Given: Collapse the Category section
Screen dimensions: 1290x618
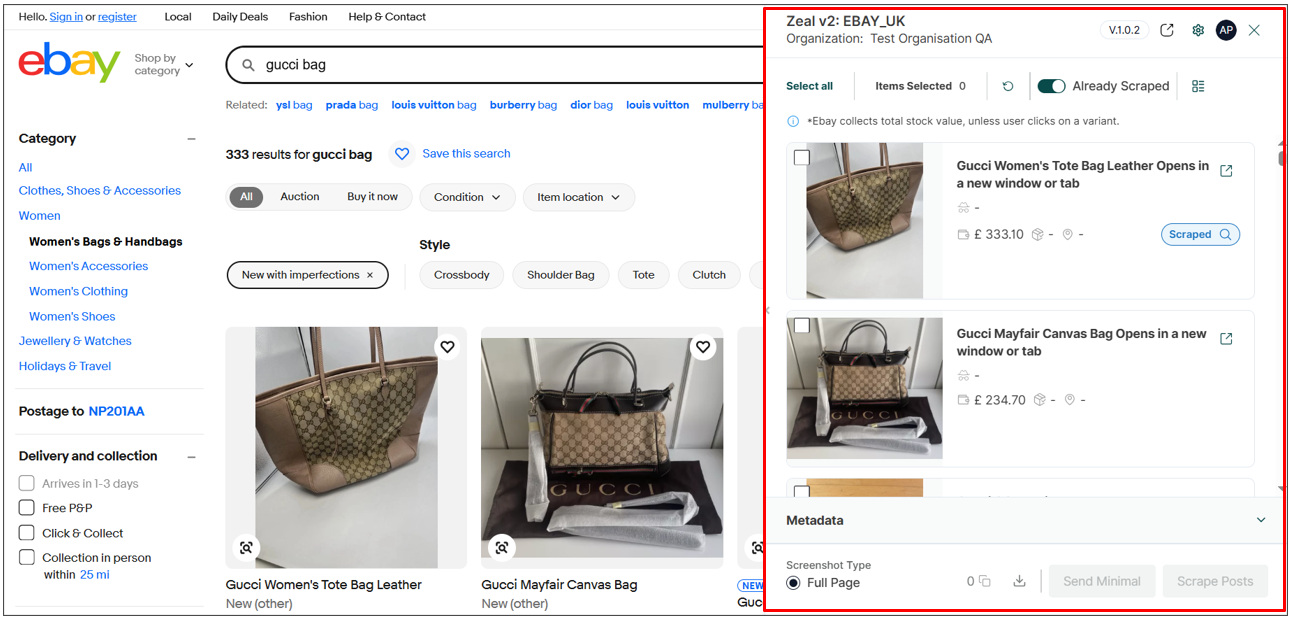Looking at the screenshot, I should (x=192, y=139).
